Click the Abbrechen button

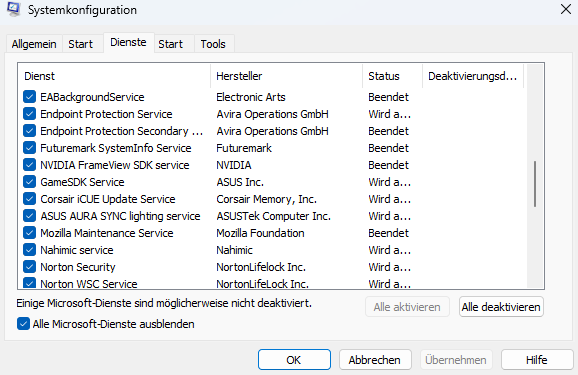[x=375, y=360]
